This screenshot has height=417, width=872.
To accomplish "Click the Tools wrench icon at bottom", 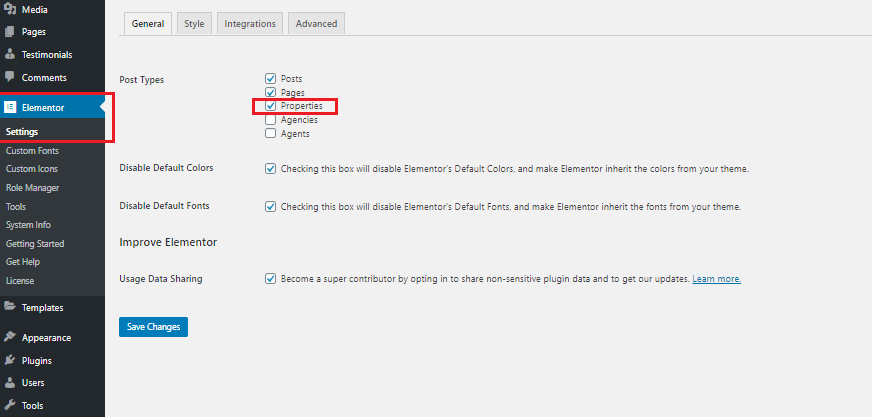I will [x=9, y=405].
